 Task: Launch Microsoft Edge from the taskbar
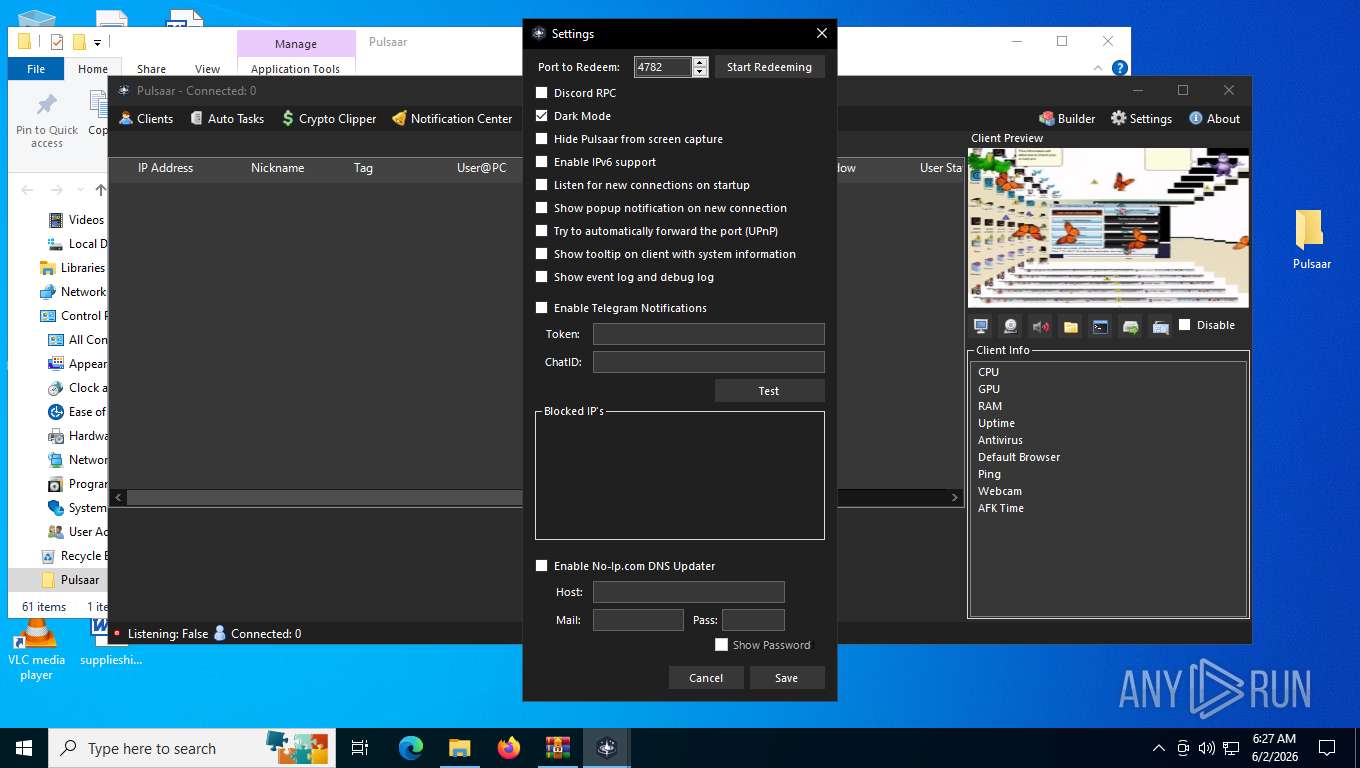pyautogui.click(x=411, y=748)
